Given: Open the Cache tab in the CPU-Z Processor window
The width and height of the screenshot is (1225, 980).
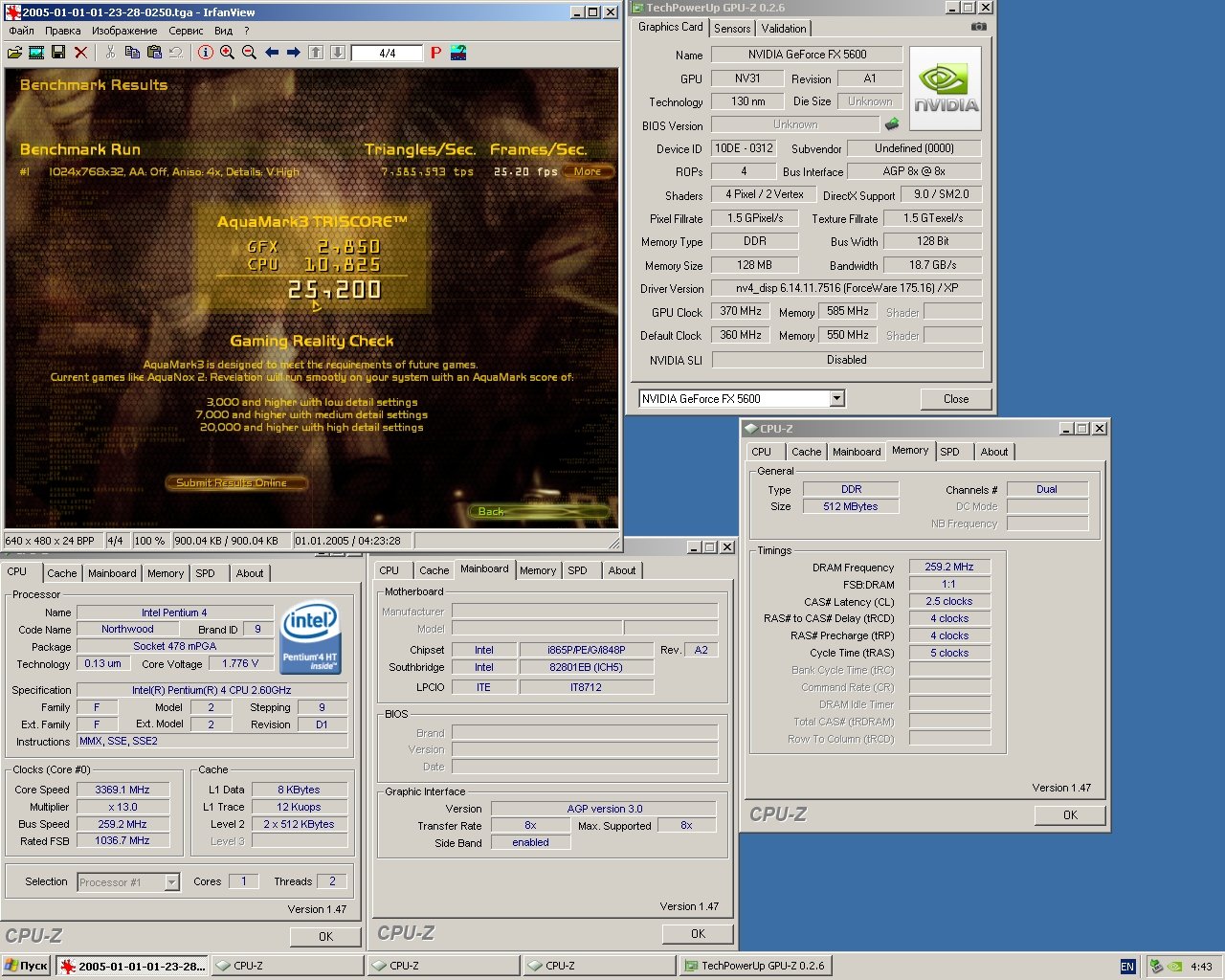Looking at the screenshot, I should (62, 573).
